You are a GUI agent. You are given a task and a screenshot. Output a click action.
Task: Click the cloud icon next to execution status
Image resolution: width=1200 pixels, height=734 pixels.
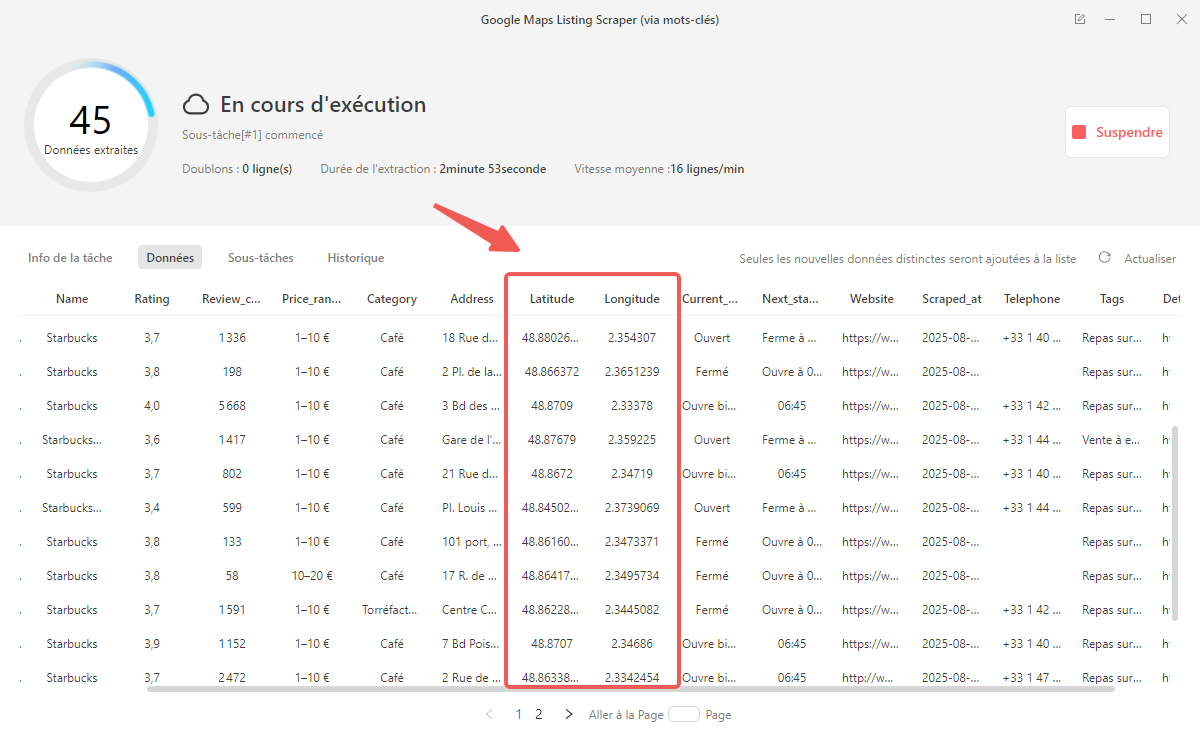(196, 105)
